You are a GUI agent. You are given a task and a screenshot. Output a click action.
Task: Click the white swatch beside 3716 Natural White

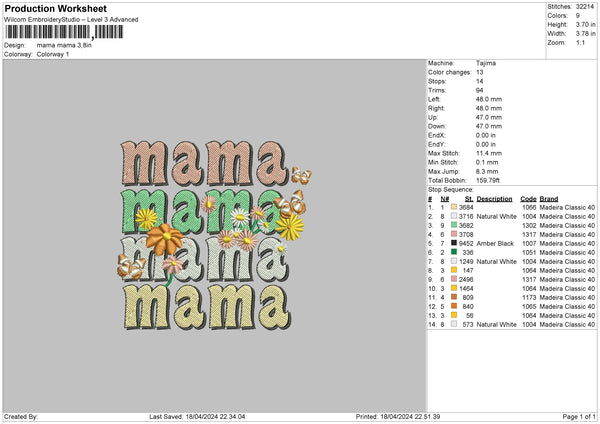click(x=454, y=216)
